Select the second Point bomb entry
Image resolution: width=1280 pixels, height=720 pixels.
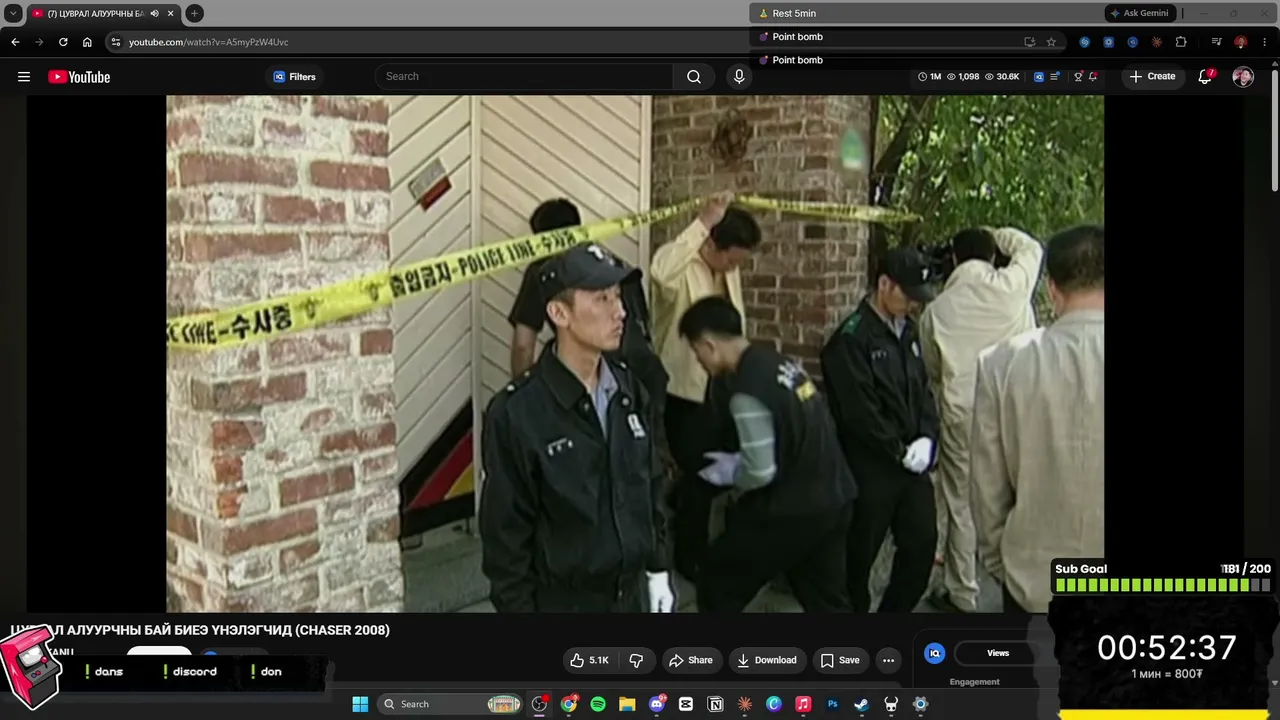point(797,60)
